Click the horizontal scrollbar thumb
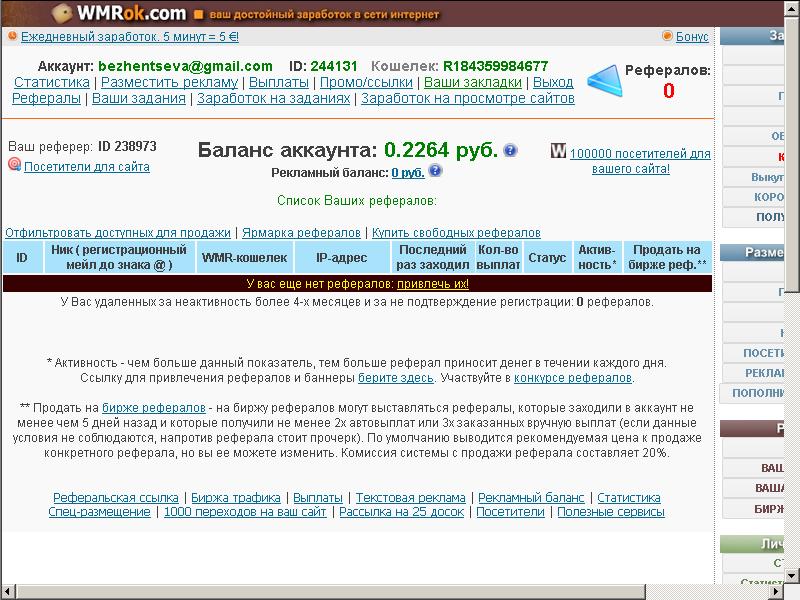Screen dimensions: 800x600 tap(331, 592)
